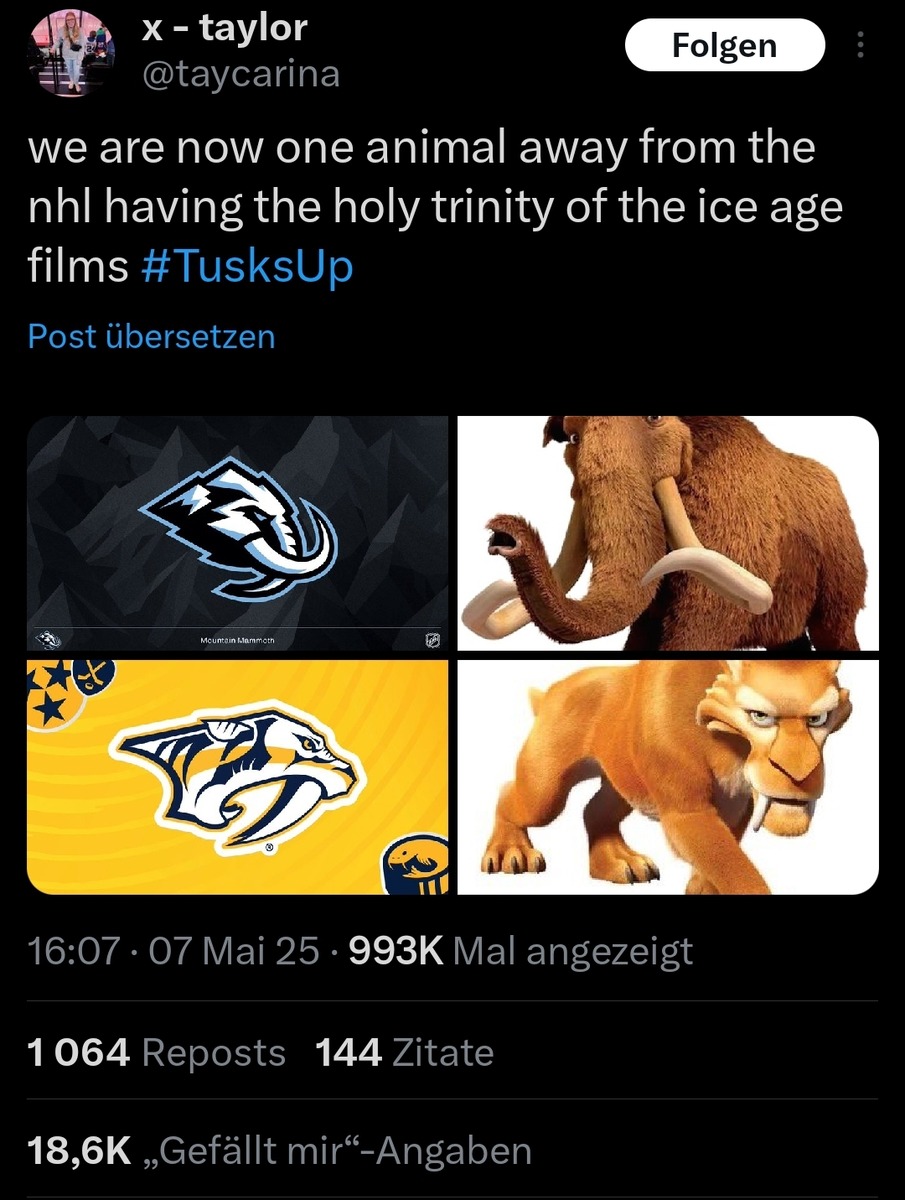View the Ice Age saber-tooth tiger picture
Image resolution: width=905 pixels, height=1200 pixels.
[x=668, y=776]
